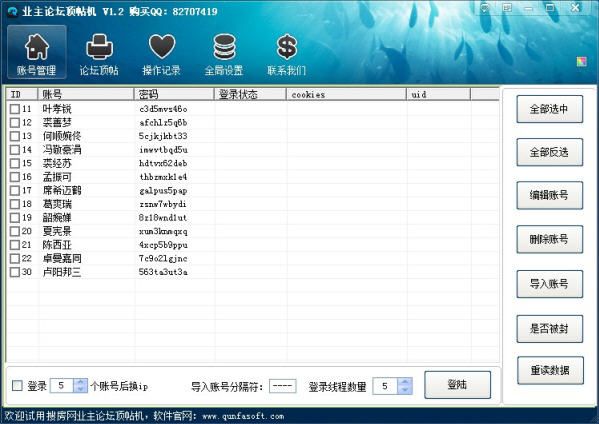Sort by the cookies column header
Image resolution: width=599 pixels, height=424 pixels.
(346, 94)
